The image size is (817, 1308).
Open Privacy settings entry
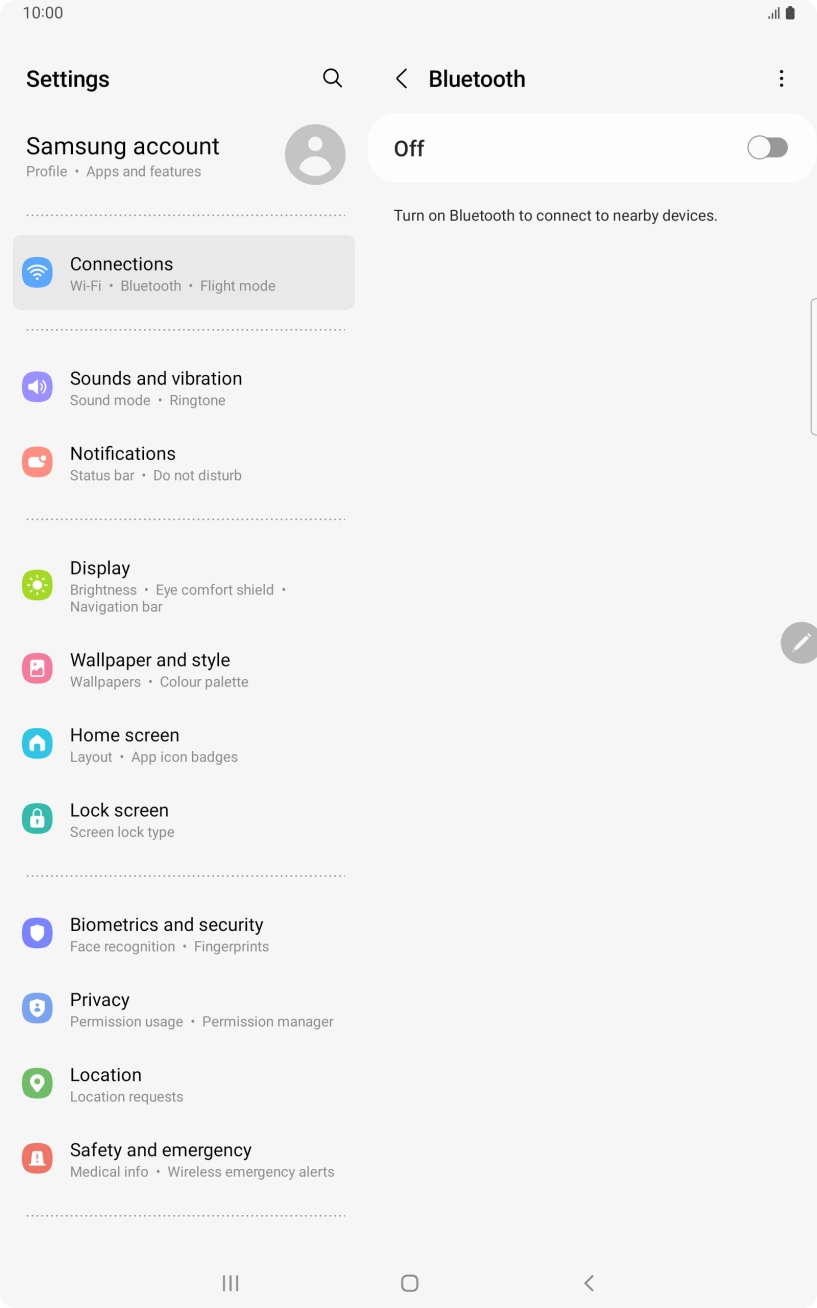184,1009
